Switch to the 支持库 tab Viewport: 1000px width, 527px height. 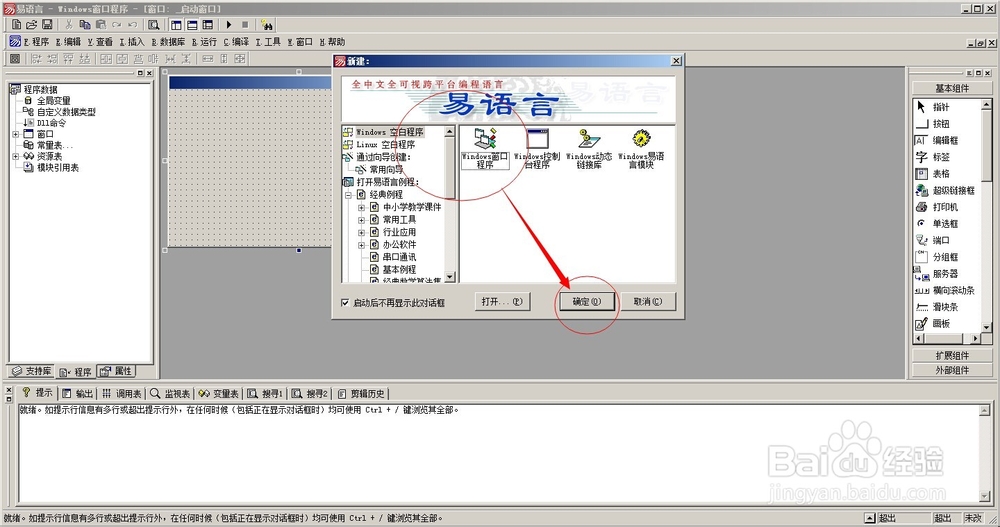tap(32, 371)
